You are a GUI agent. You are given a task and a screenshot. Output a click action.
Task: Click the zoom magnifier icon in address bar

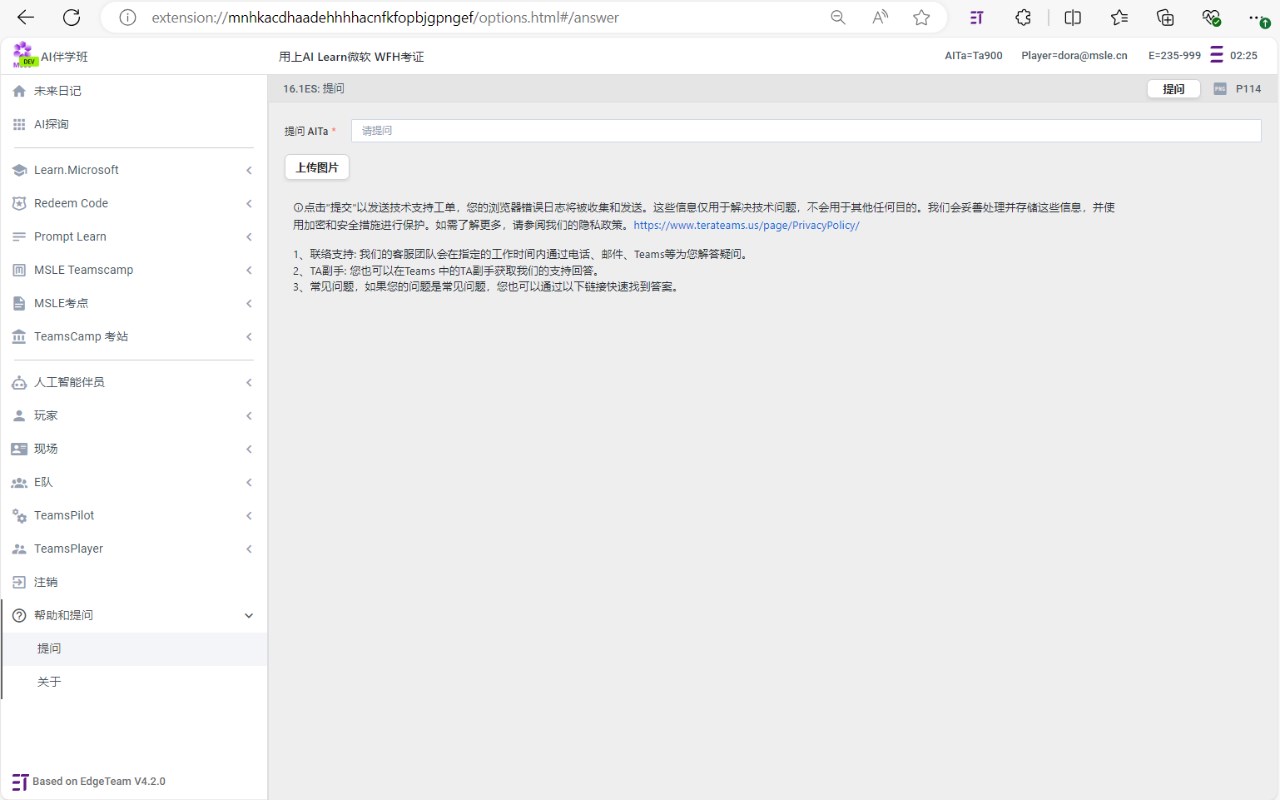pos(838,17)
